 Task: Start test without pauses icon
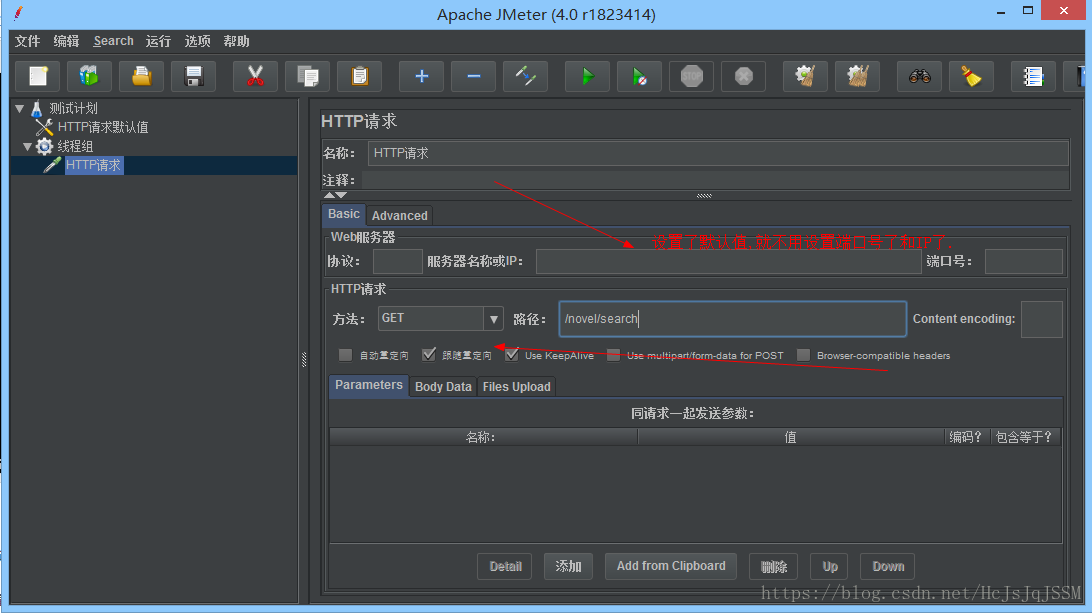point(639,76)
